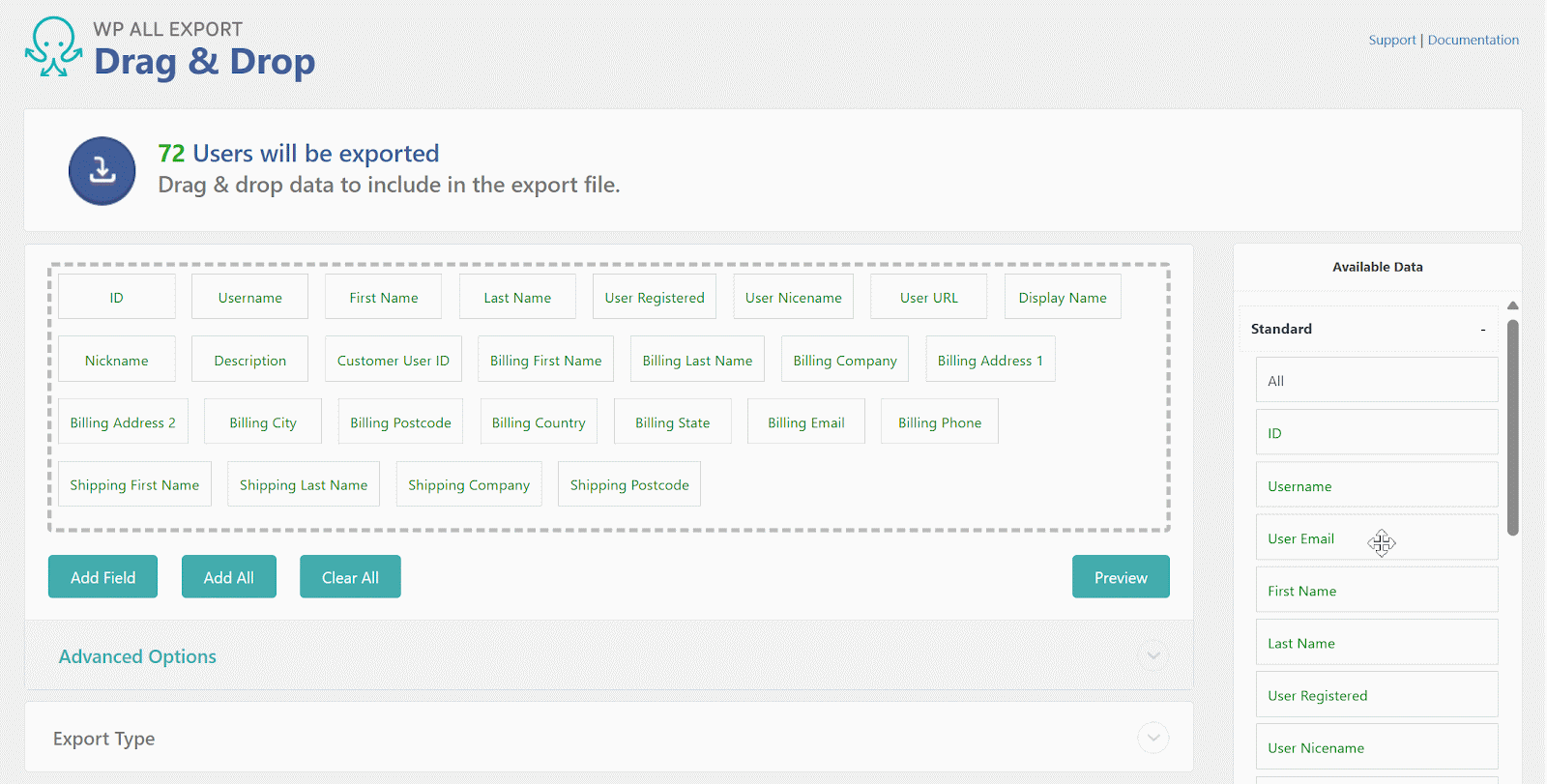Click the Display Name export field
1547x784 pixels.
pyautogui.click(x=1063, y=297)
